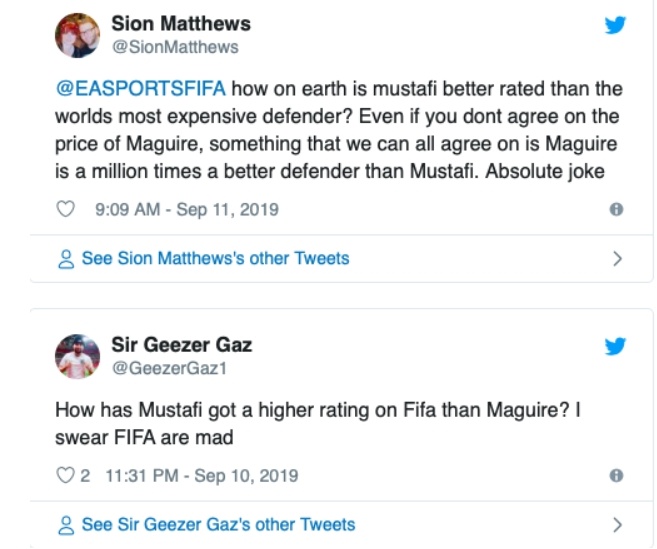657x549 pixels.
Task: Open the 9:09 AM - Sep 11, 2019 timestamp
Action: [186, 210]
